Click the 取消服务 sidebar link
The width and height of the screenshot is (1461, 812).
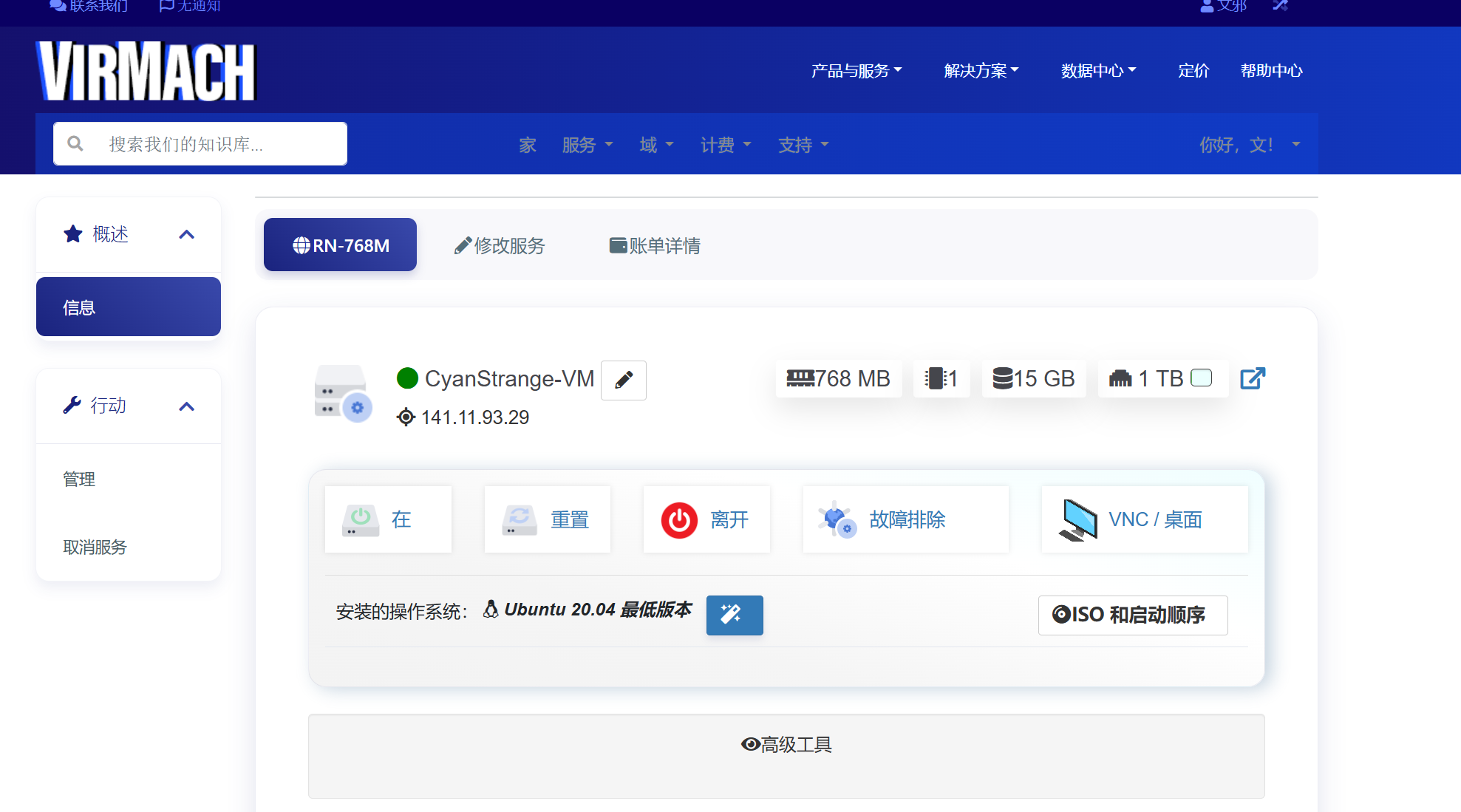(95, 547)
